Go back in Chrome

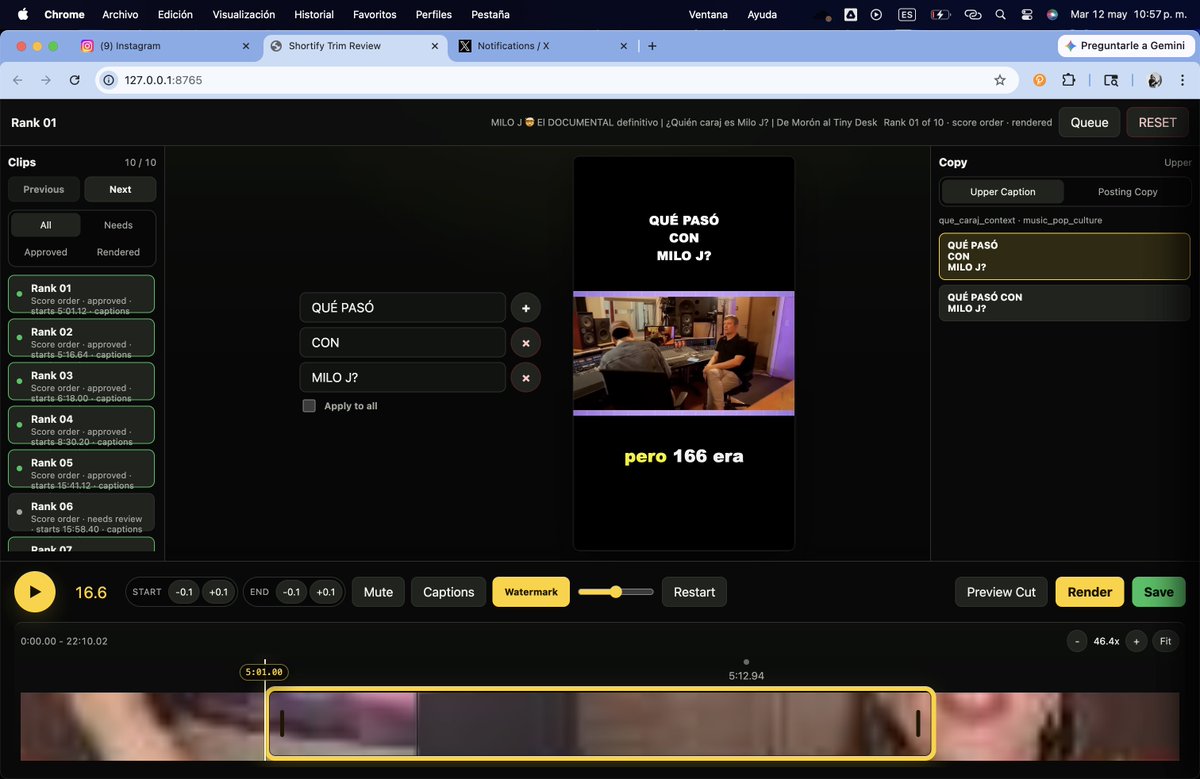(18, 80)
